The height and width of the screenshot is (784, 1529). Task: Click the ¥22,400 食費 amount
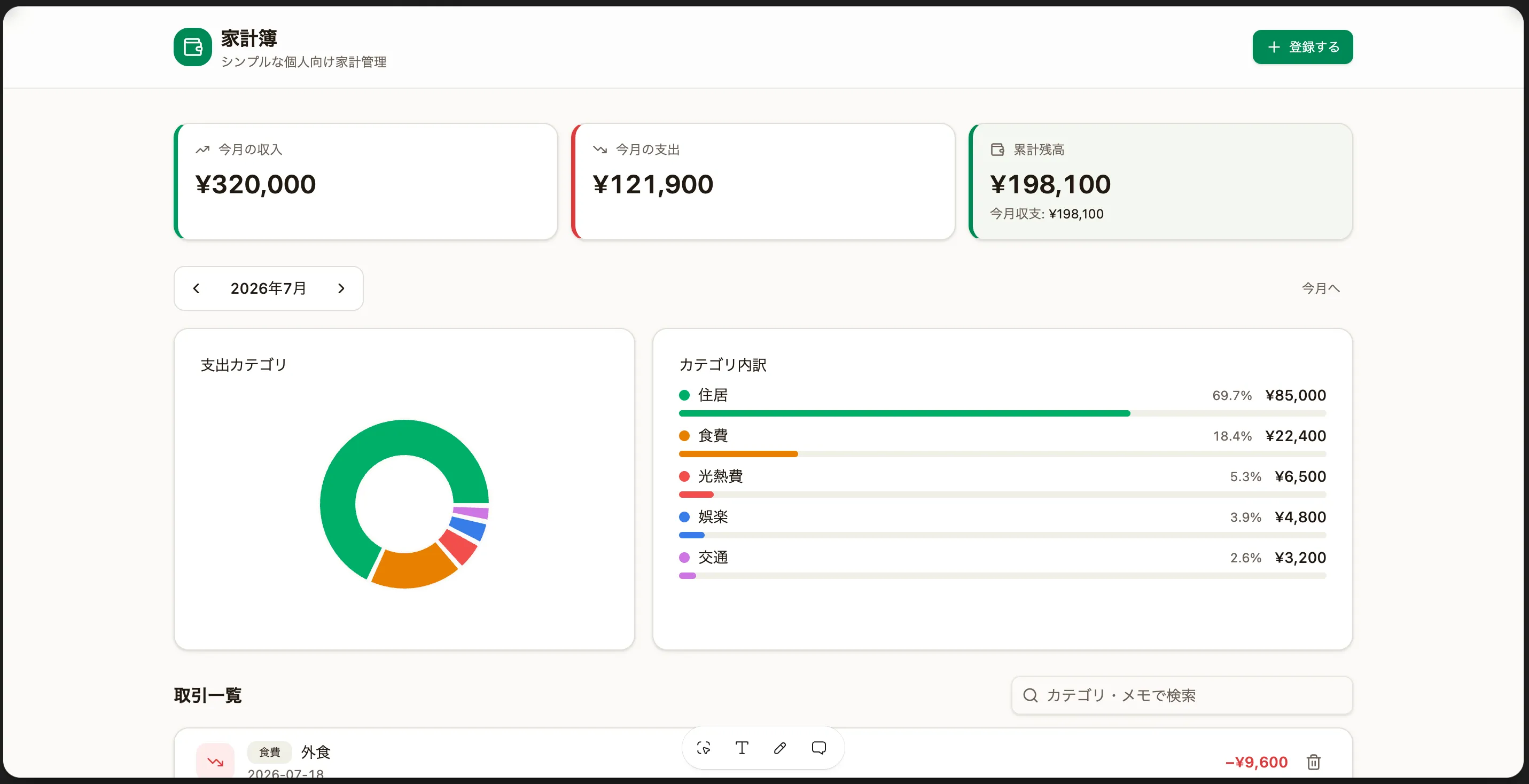coord(1295,436)
